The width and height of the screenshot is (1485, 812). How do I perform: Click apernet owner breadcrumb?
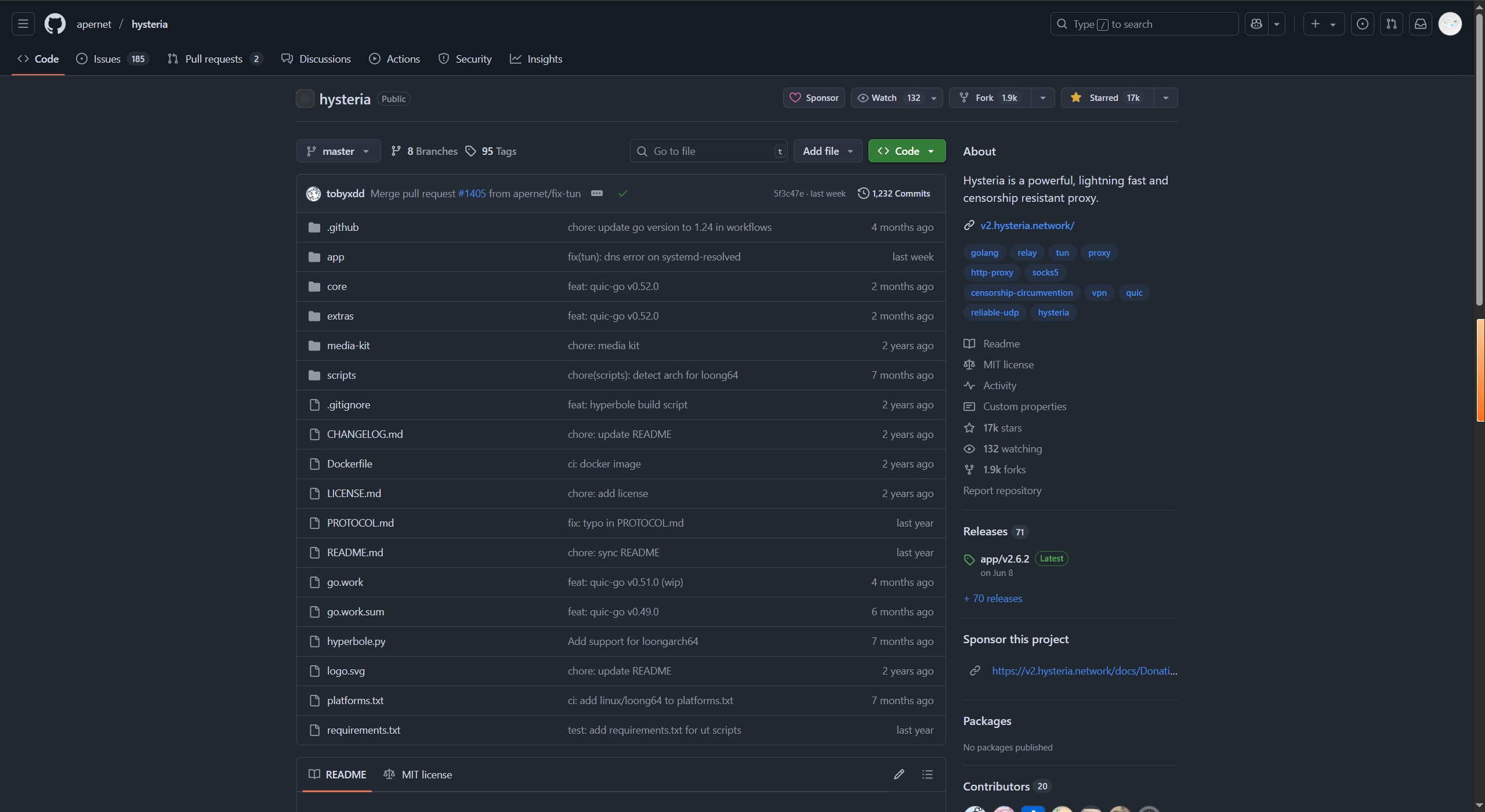(94, 24)
